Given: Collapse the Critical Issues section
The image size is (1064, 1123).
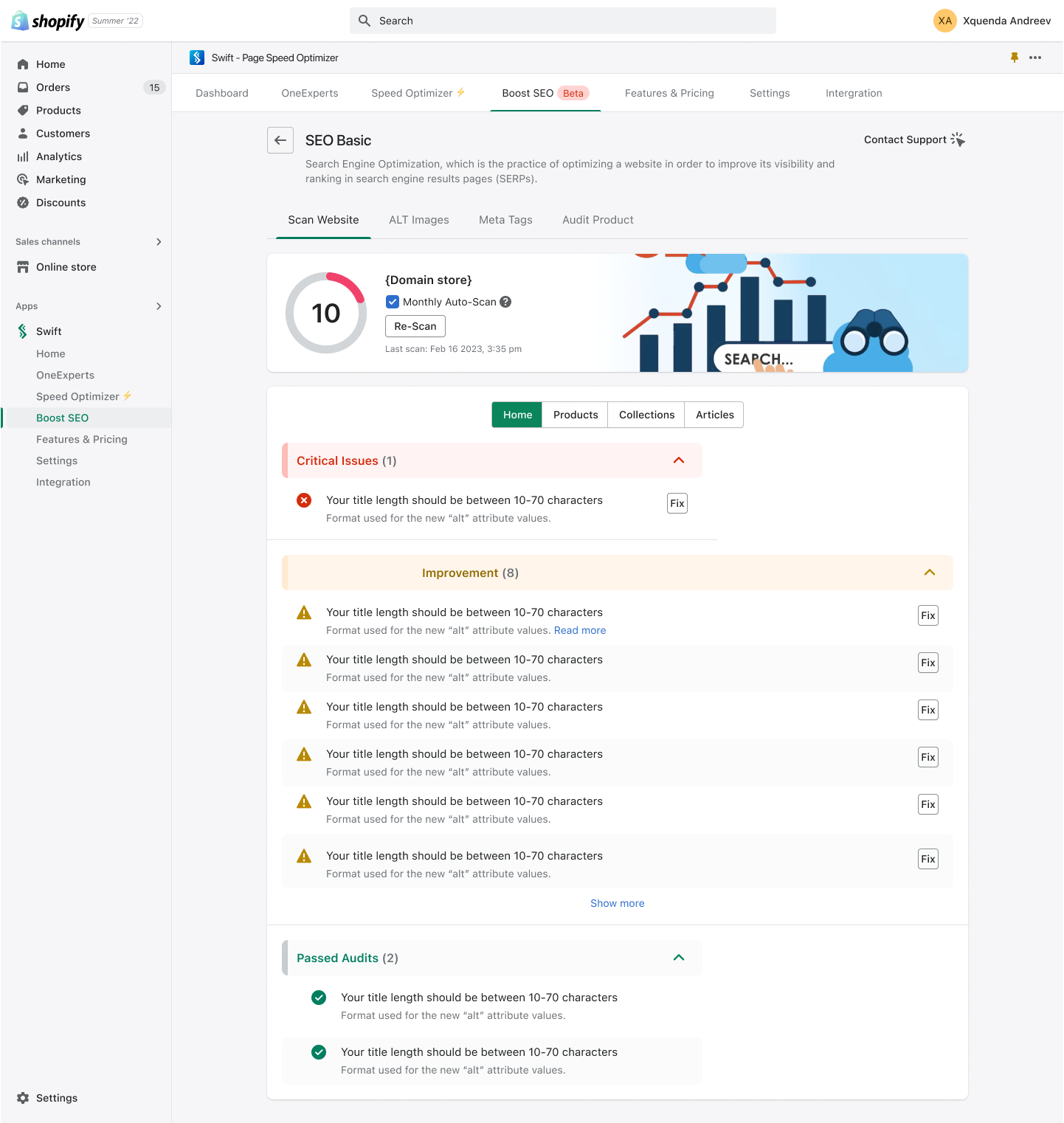Looking at the screenshot, I should [x=679, y=460].
